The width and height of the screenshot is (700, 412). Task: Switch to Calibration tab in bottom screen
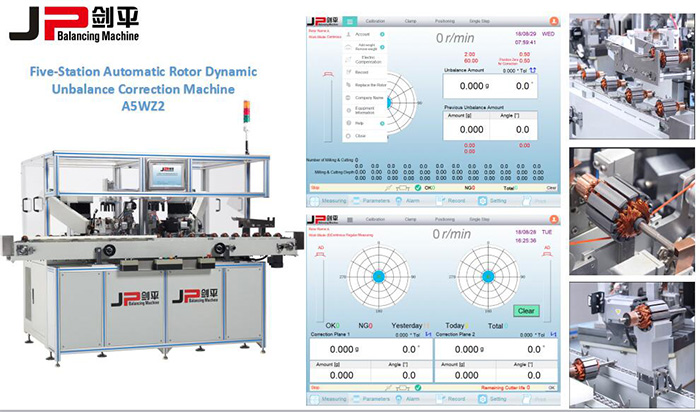pyautogui.click(x=375, y=219)
